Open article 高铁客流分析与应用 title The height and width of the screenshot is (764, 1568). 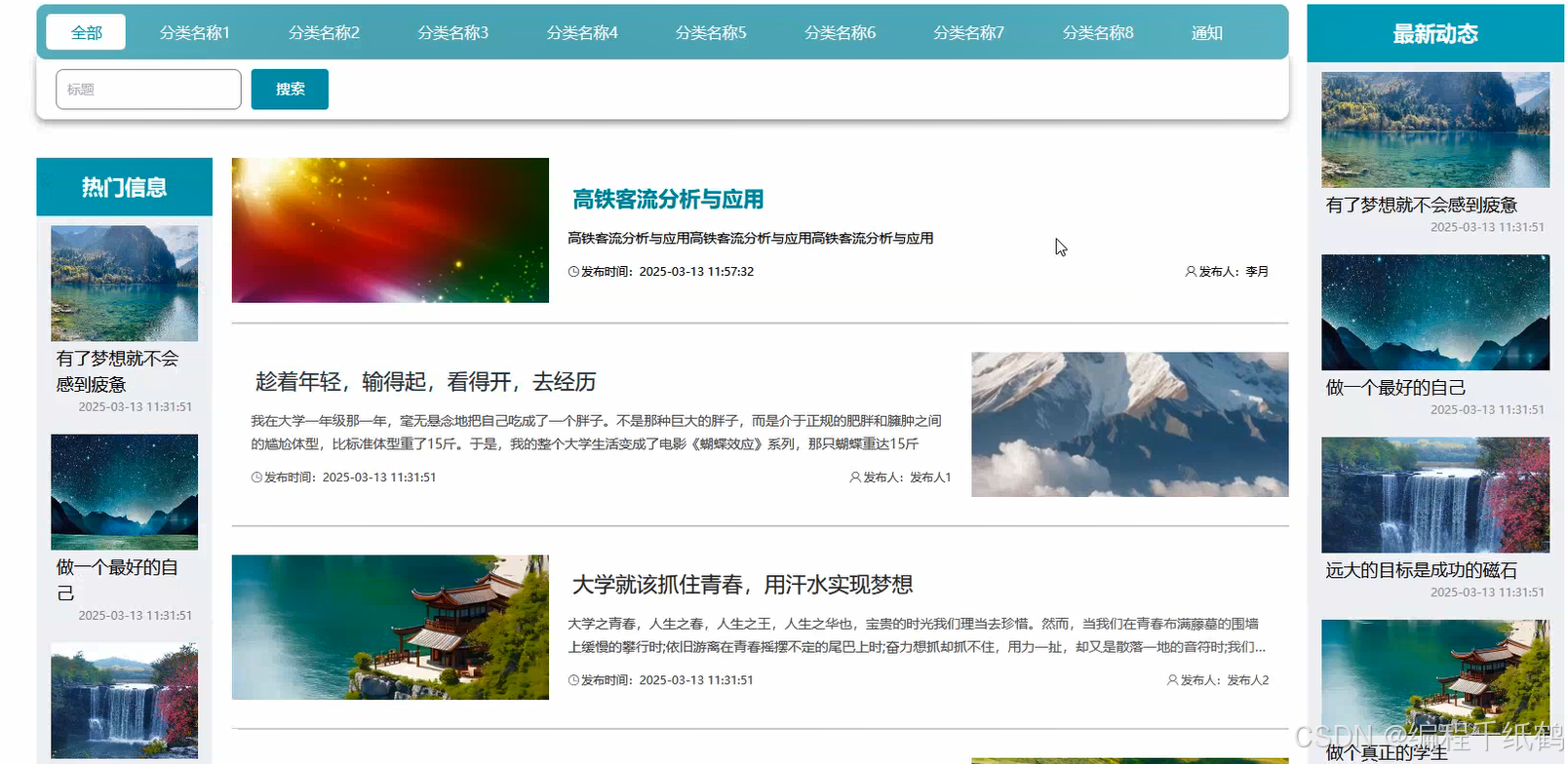668,199
